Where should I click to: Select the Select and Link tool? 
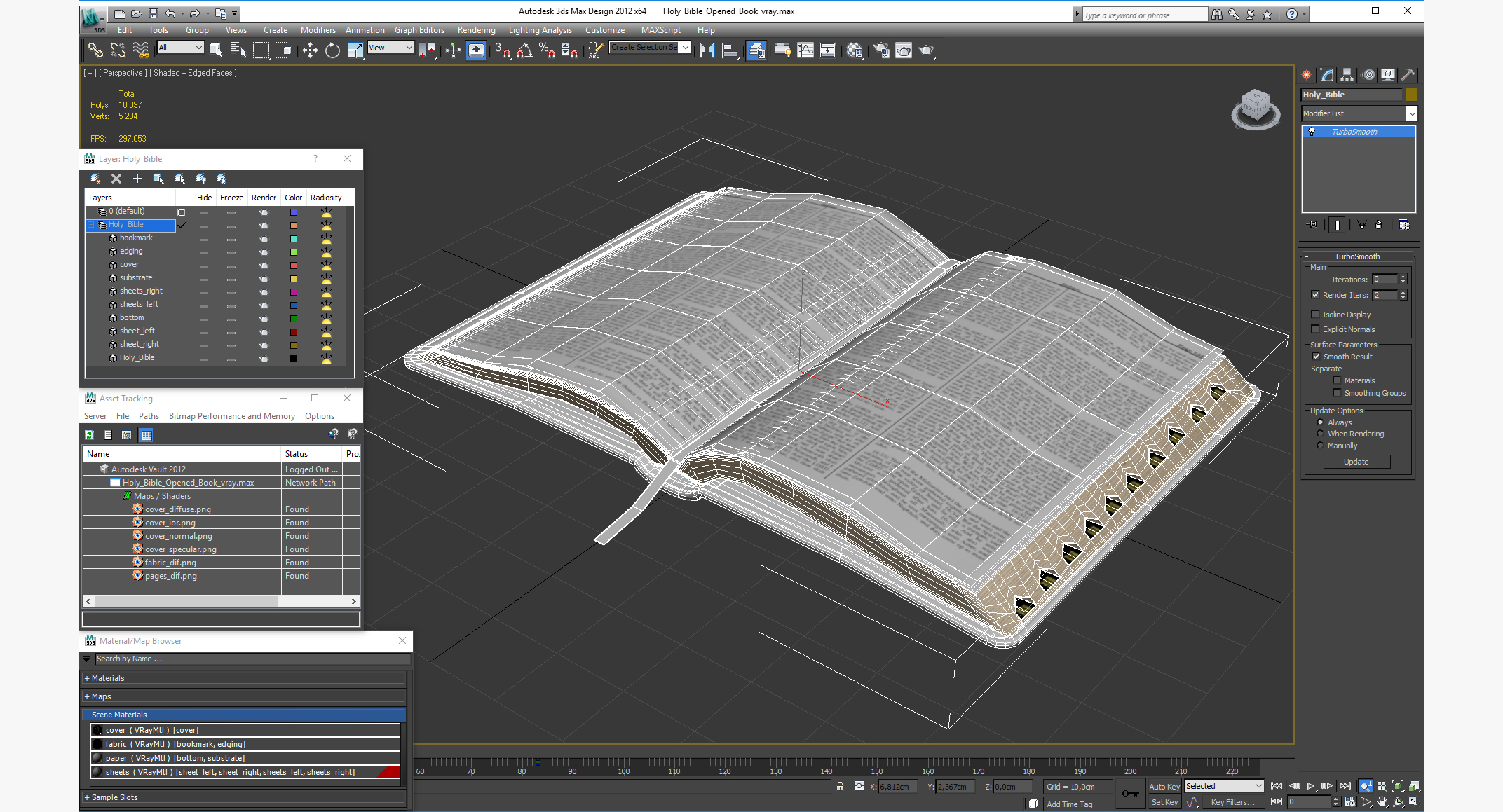(x=95, y=50)
